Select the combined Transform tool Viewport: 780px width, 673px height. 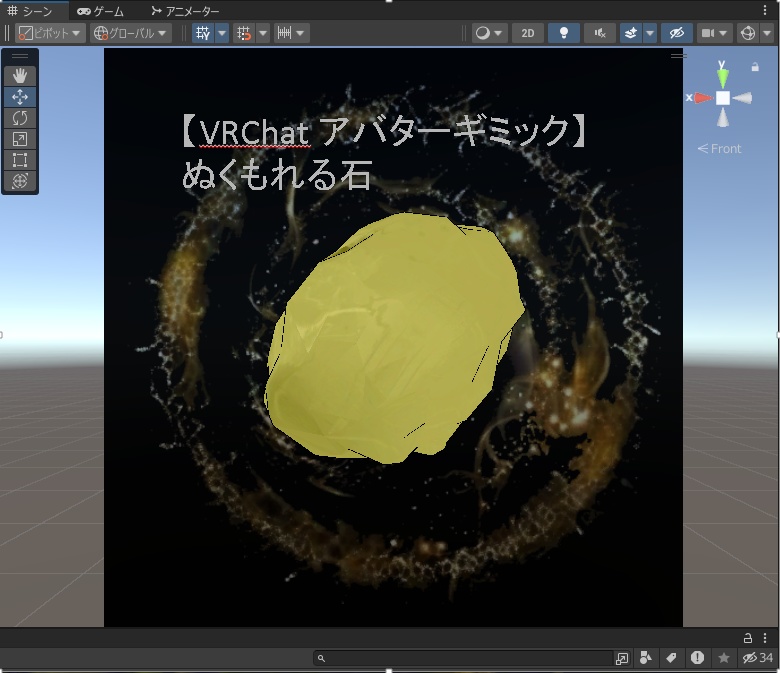tap(20, 181)
